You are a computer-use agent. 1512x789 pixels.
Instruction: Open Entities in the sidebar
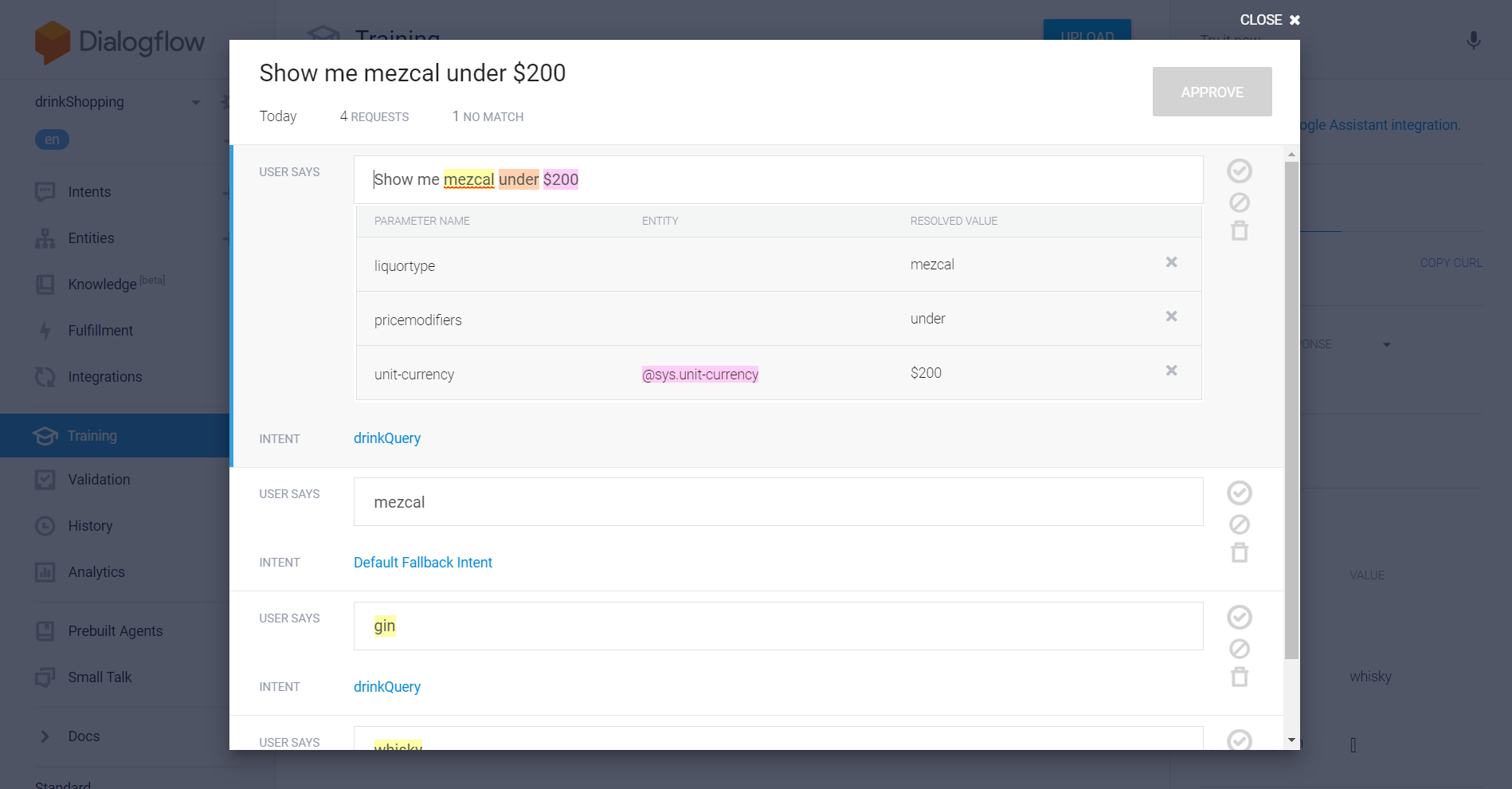point(91,238)
